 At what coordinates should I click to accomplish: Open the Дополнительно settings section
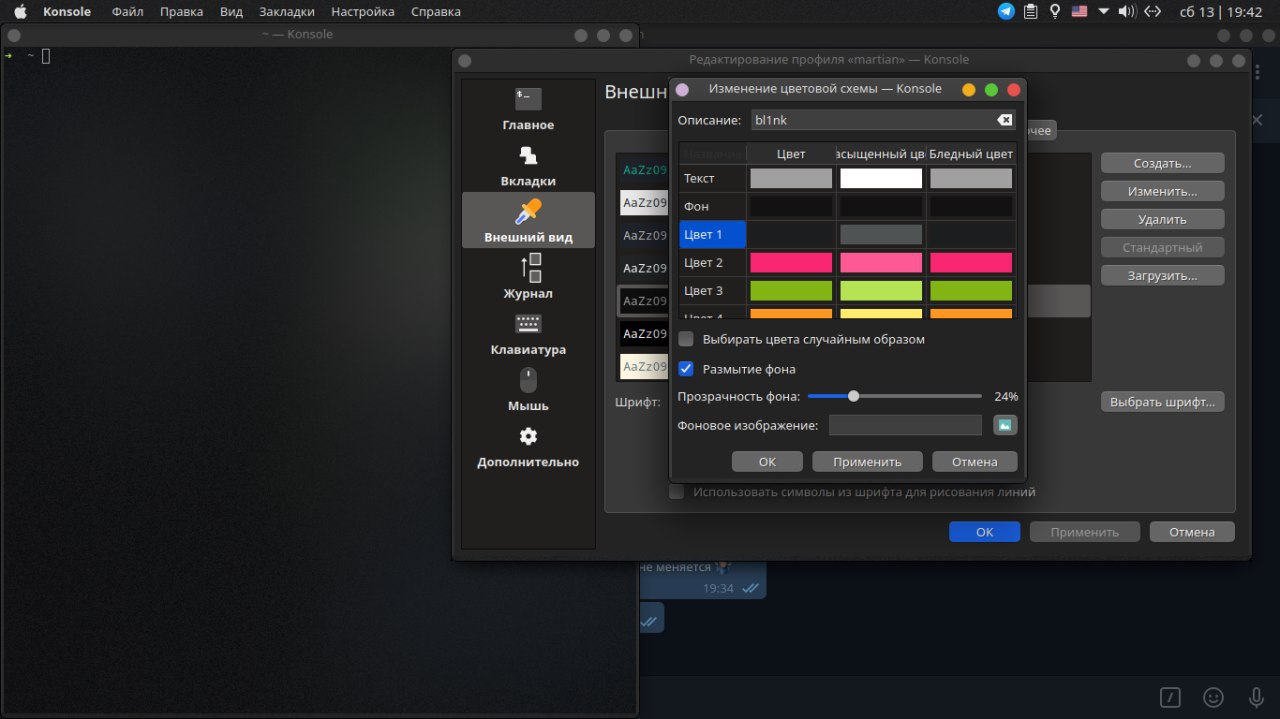(x=528, y=446)
